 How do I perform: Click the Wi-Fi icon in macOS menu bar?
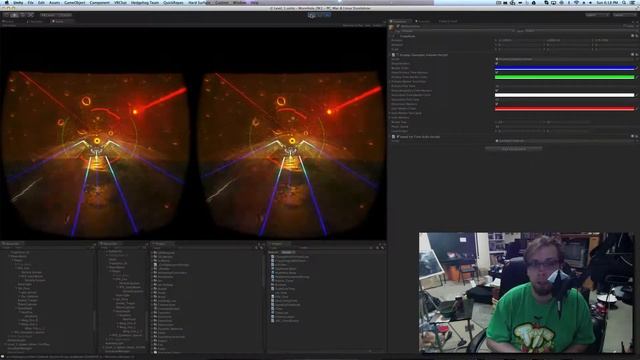pos(576,2)
